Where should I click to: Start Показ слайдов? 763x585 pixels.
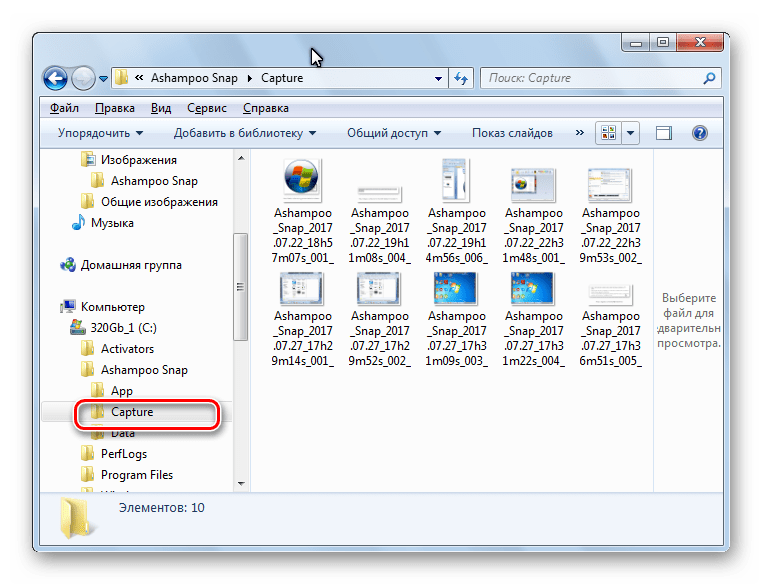tap(512, 133)
